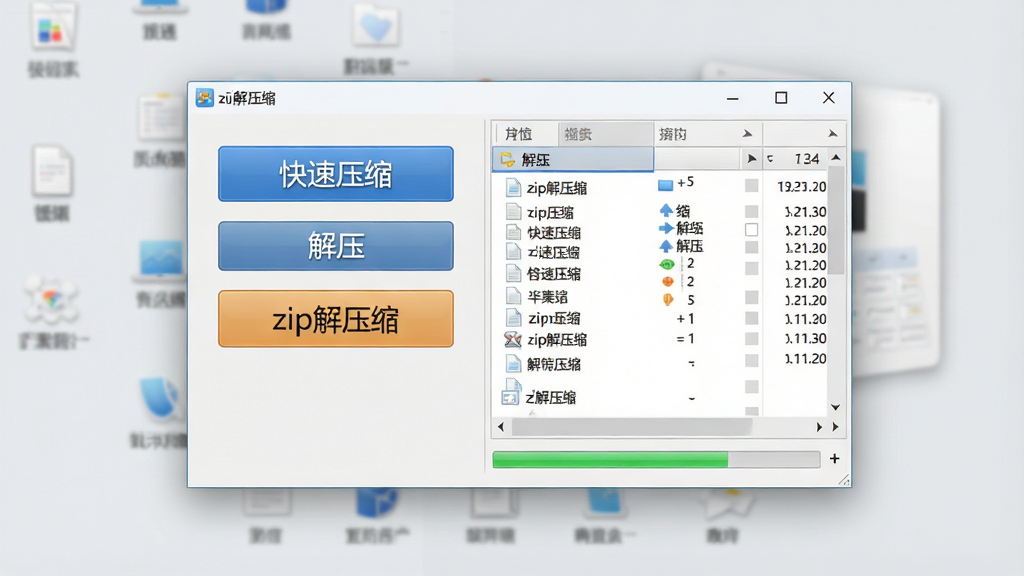Click the file icon beside 快速压缩
Viewport: 1024px width, 576px height.
pos(513,232)
